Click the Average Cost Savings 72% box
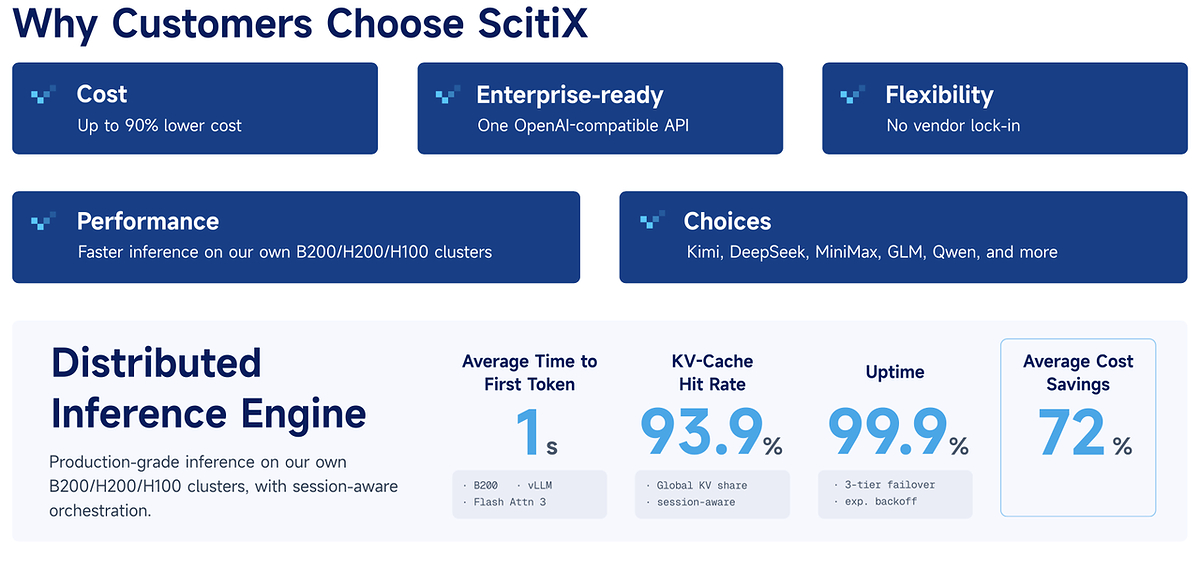The image size is (1200, 570). click(1078, 427)
